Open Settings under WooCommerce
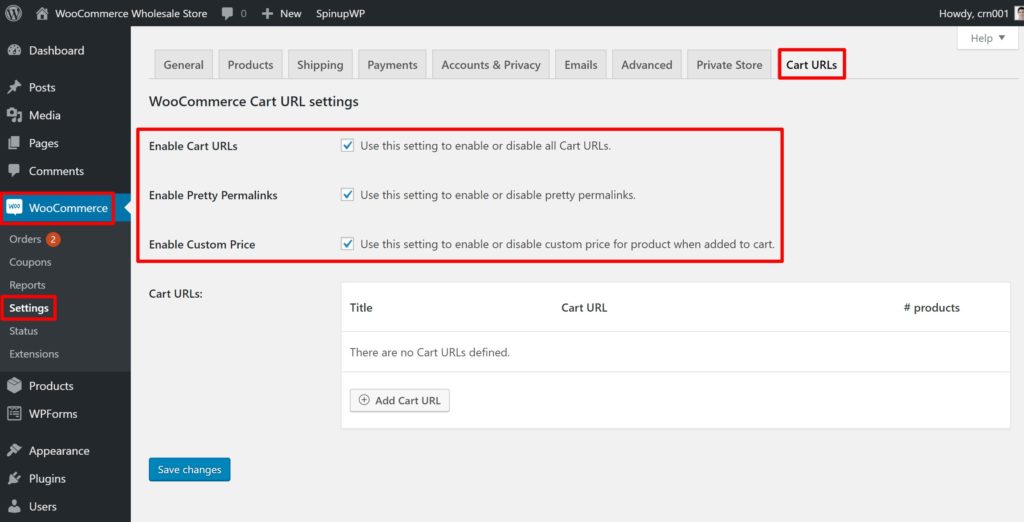The width and height of the screenshot is (1024, 522). click(x=29, y=308)
